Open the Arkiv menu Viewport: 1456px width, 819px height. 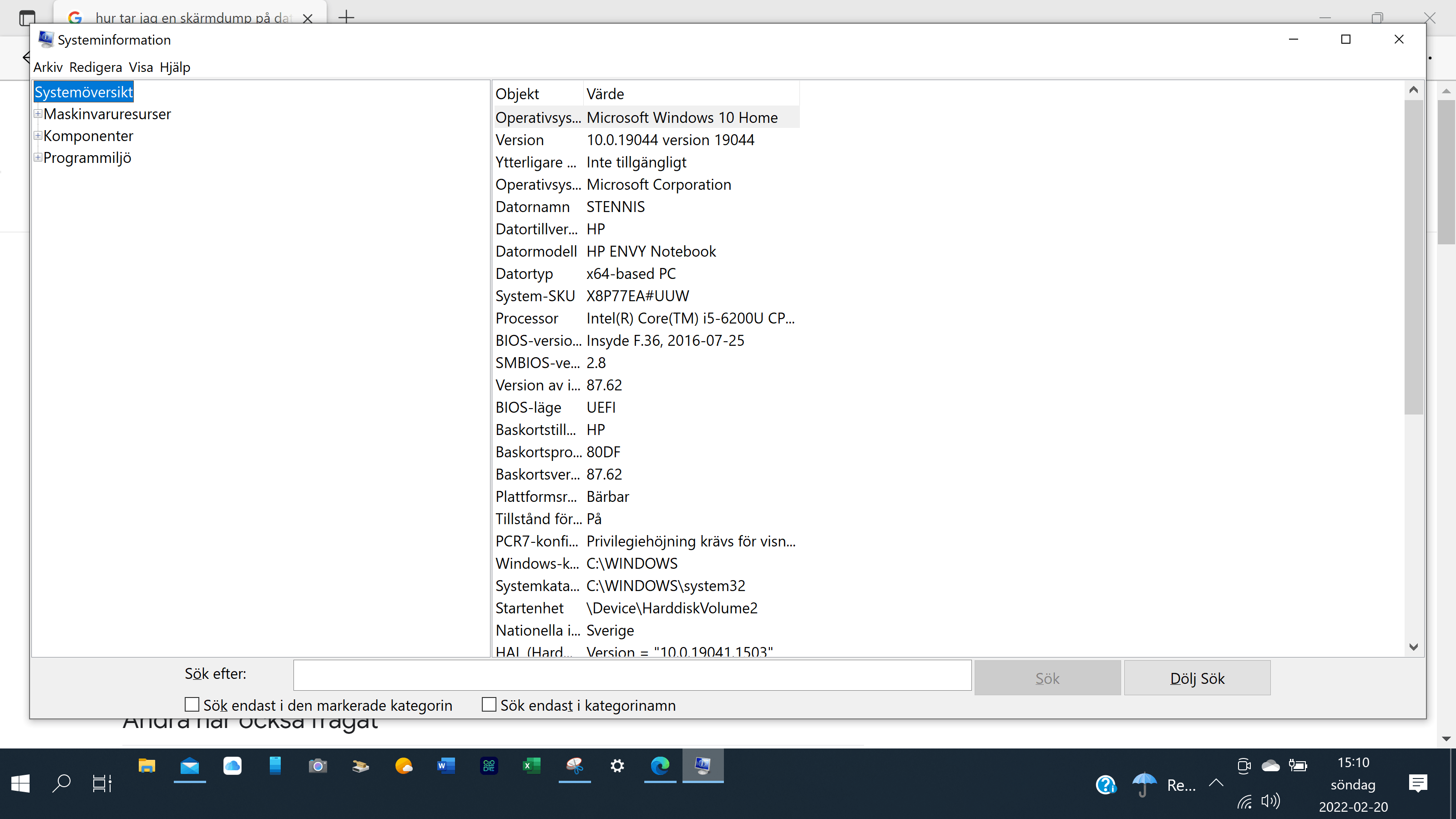pyautogui.click(x=47, y=67)
